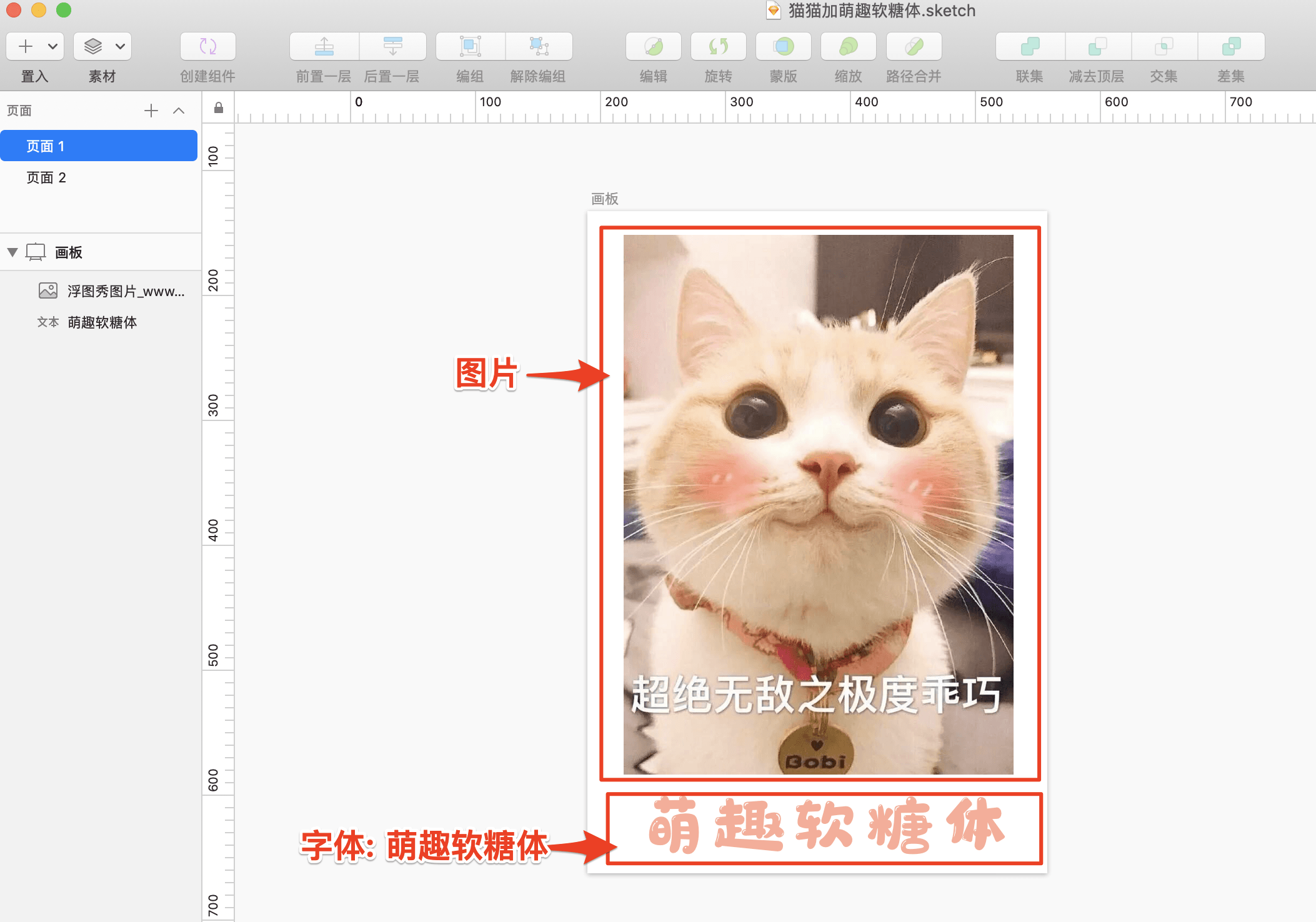
Task: Click the 素材 toolbar label
Action: click(102, 76)
